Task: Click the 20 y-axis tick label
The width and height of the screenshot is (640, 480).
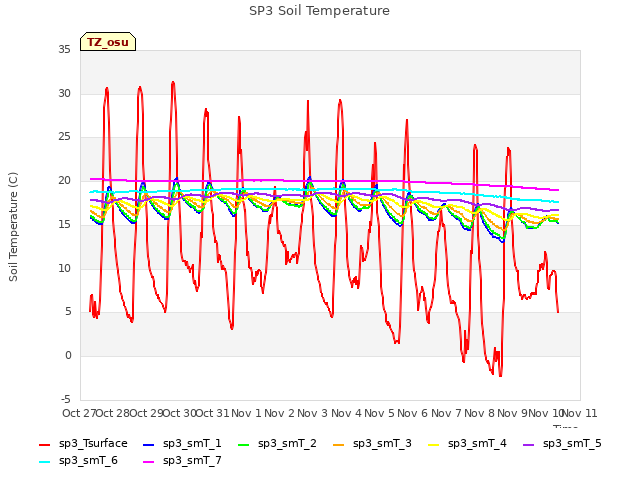Action: coord(64,180)
